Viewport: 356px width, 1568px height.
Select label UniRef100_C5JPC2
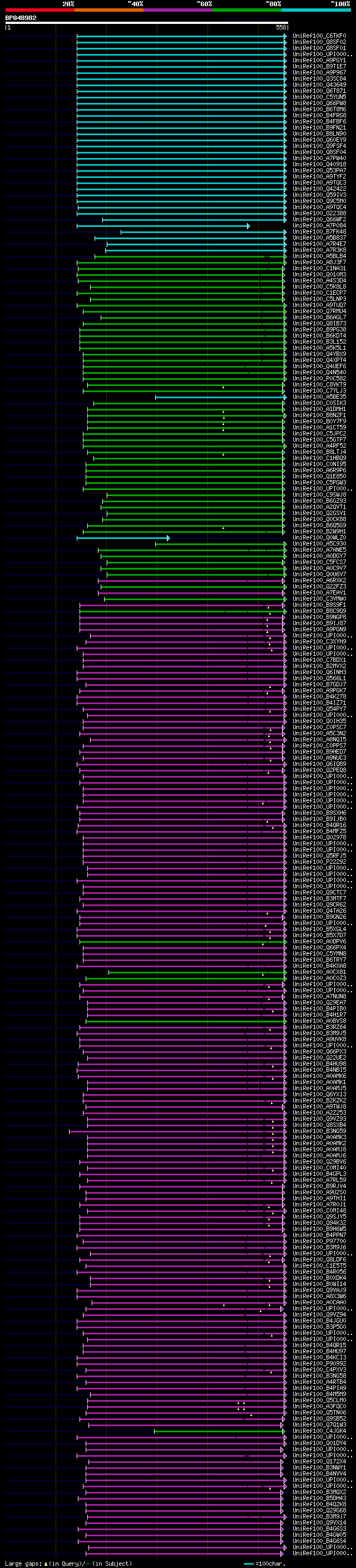click(x=319, y=433)
